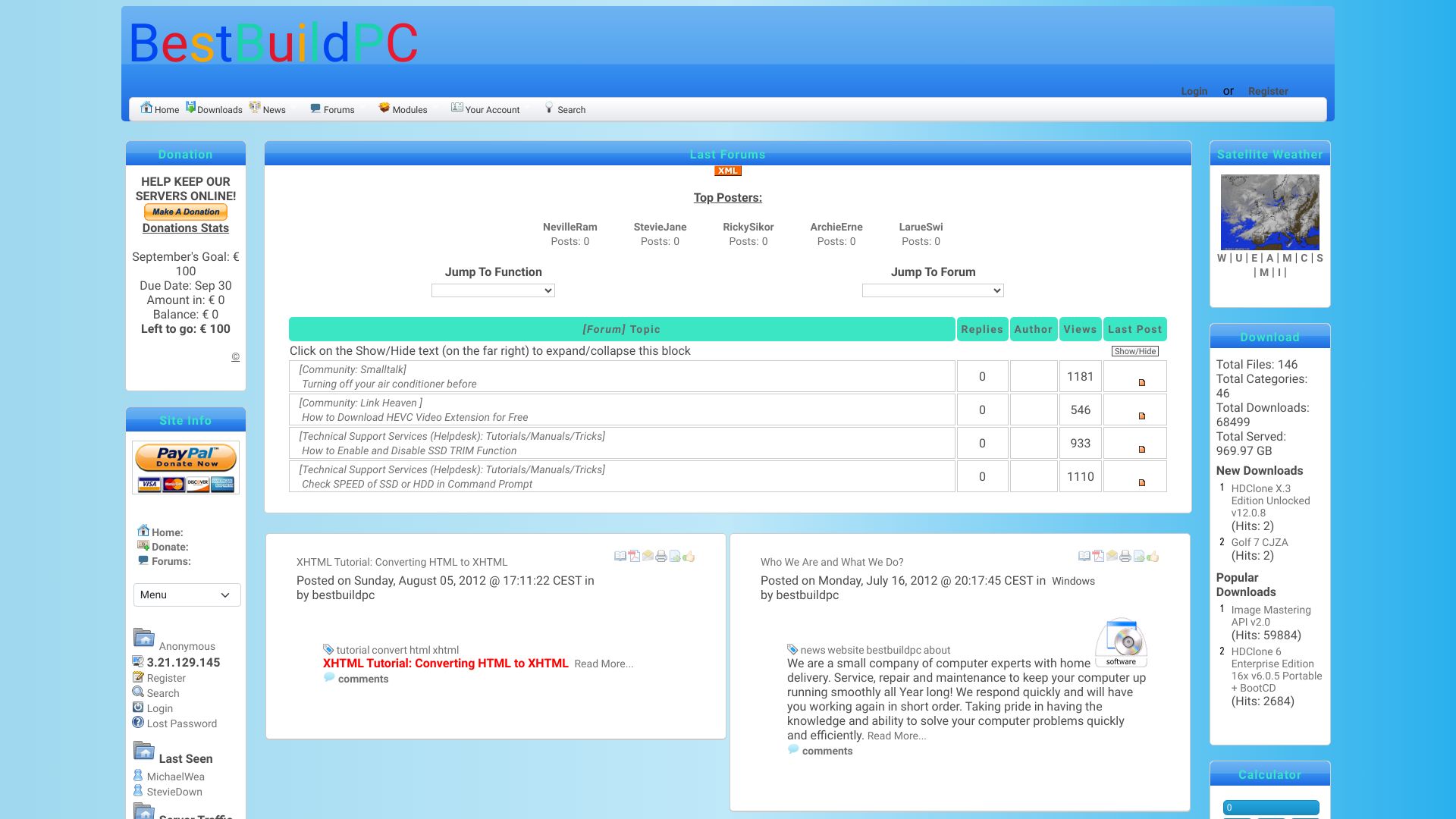Open Read More for Who We Are article
The height and width of the screenshot is (819, 1456).
pos(896,736)
